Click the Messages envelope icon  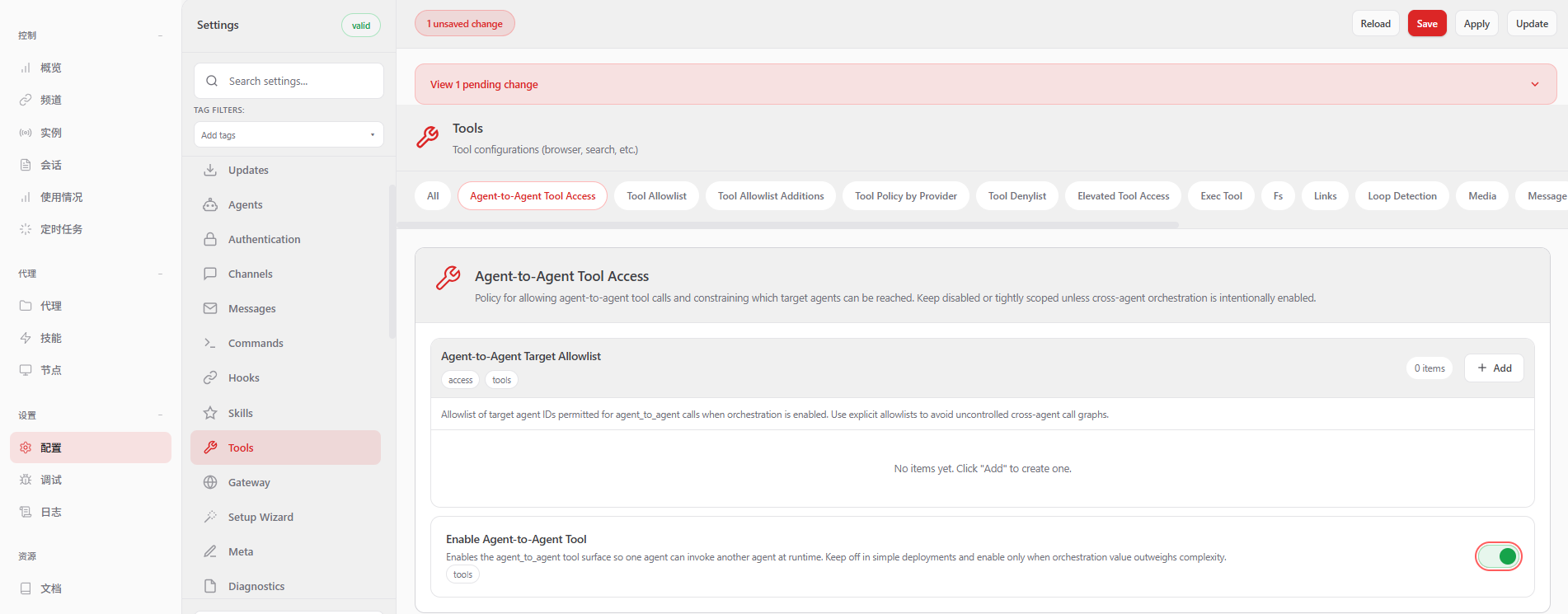coord(210,308)
